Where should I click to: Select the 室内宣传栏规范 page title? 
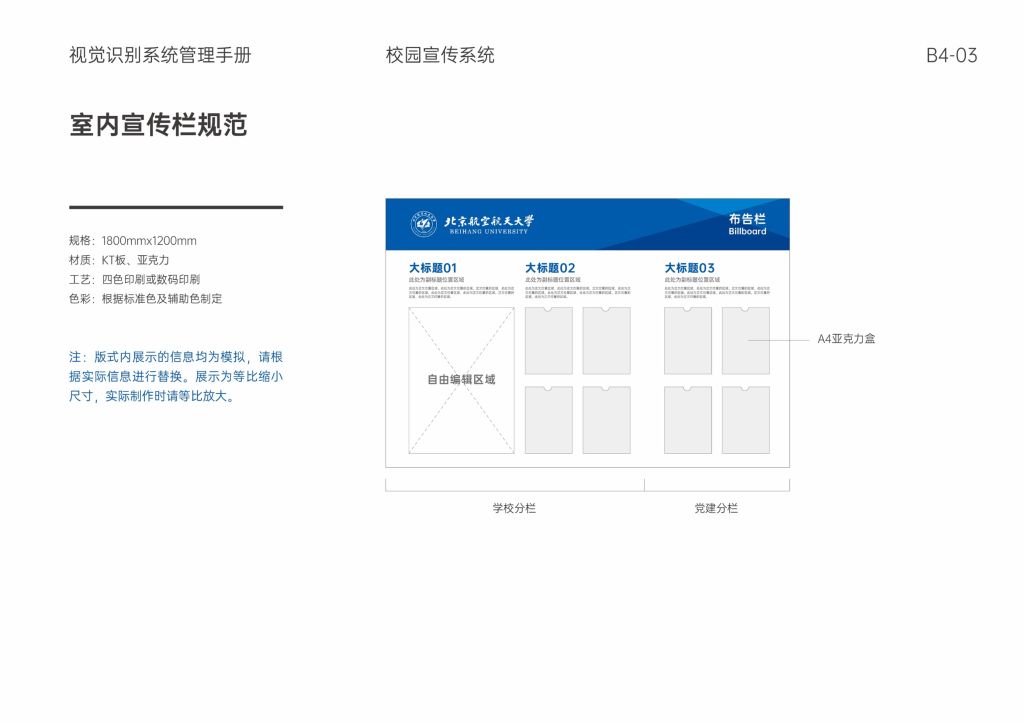coord(158,125)
